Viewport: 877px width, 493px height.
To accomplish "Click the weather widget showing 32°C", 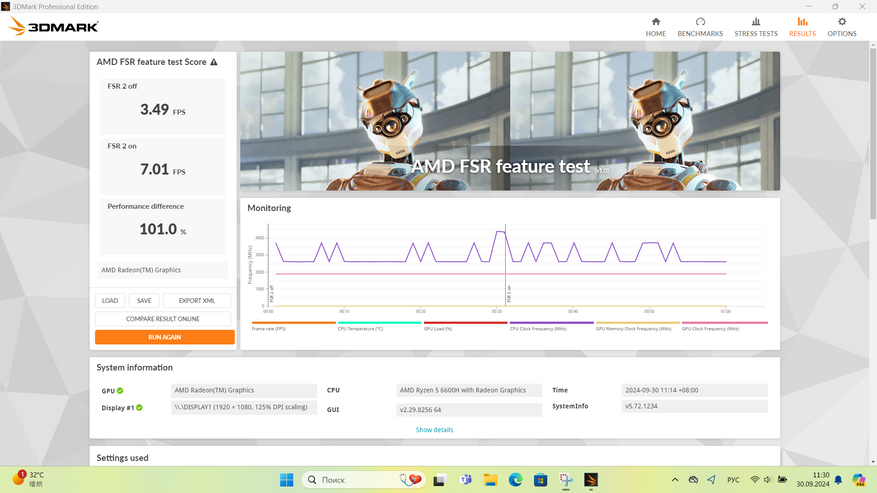I will [x=29, y=479].
